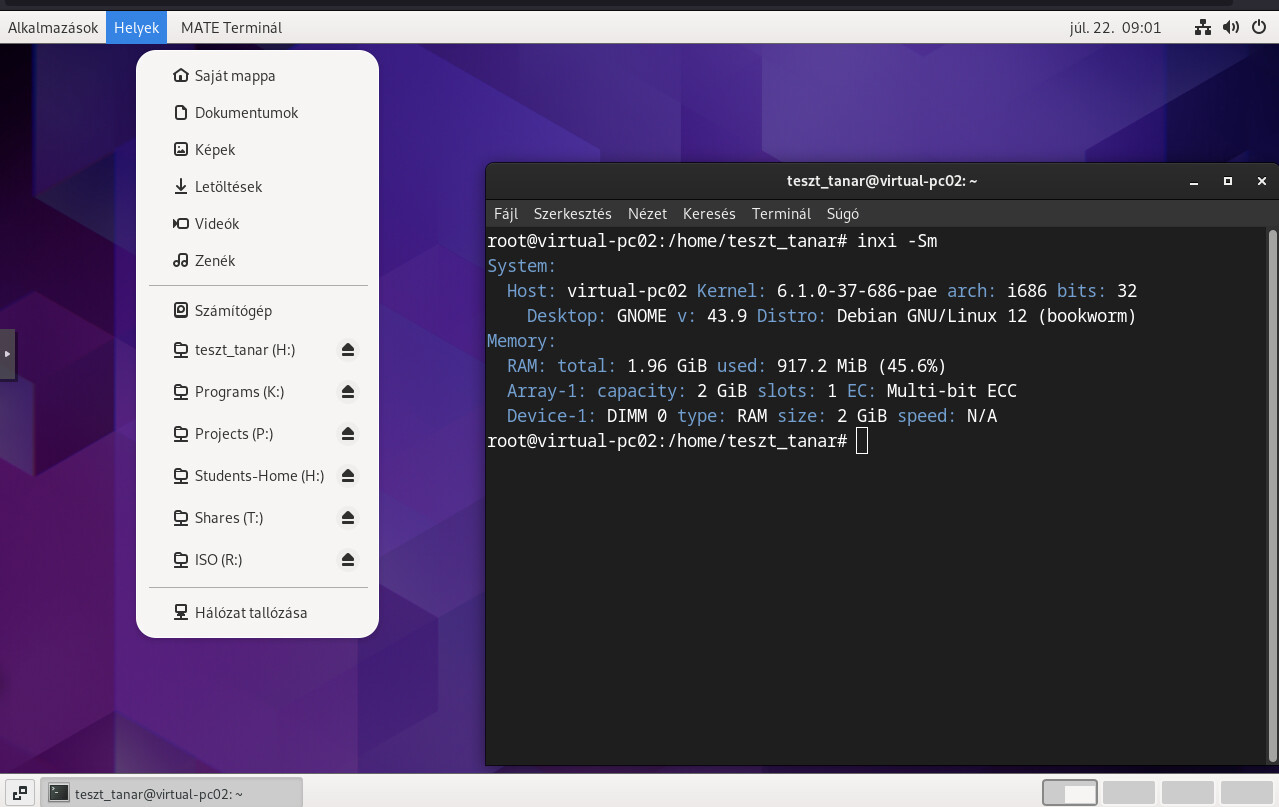The height and width of the screenshot is (807, 1279).
Task: Open the volume control in top panel
Action: tap(1231, 28)
